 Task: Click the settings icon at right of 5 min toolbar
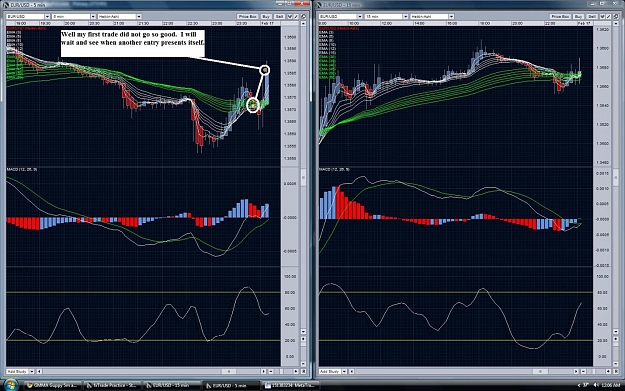point(303,17)
